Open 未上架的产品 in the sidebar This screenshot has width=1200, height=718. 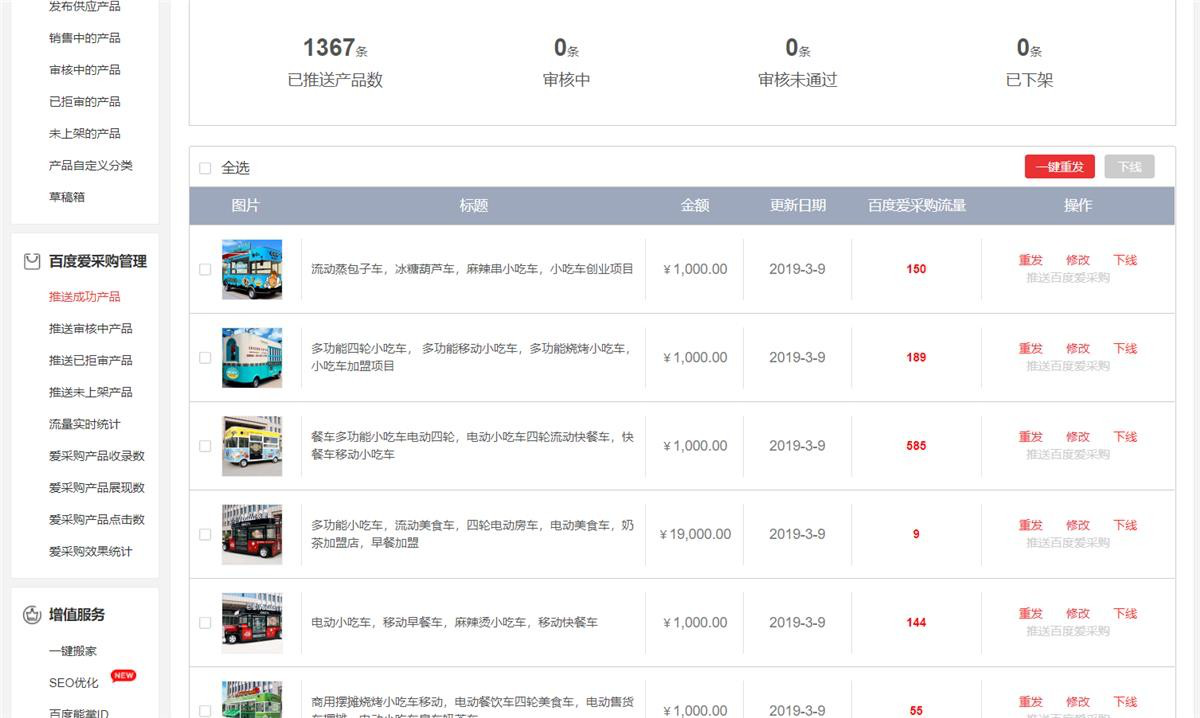pos(85,133)
